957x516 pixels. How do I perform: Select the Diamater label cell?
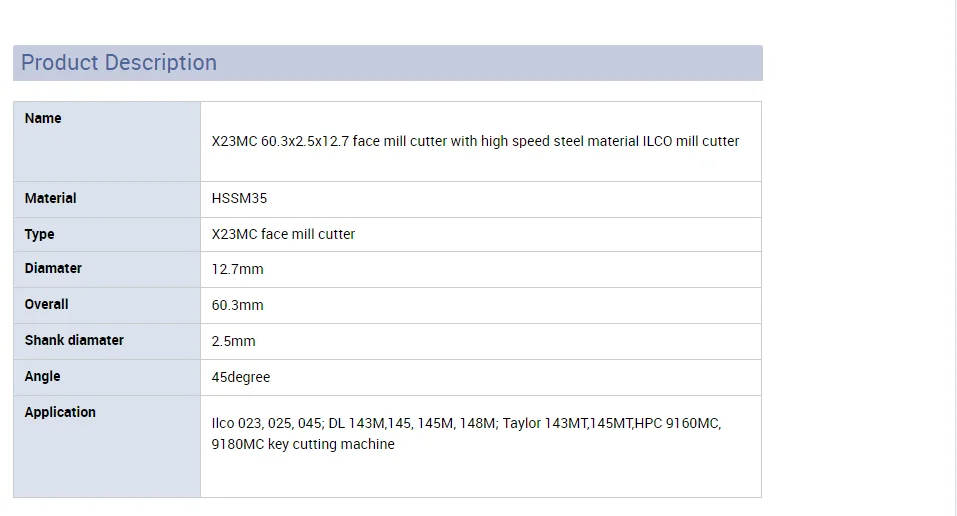(107, 269)
